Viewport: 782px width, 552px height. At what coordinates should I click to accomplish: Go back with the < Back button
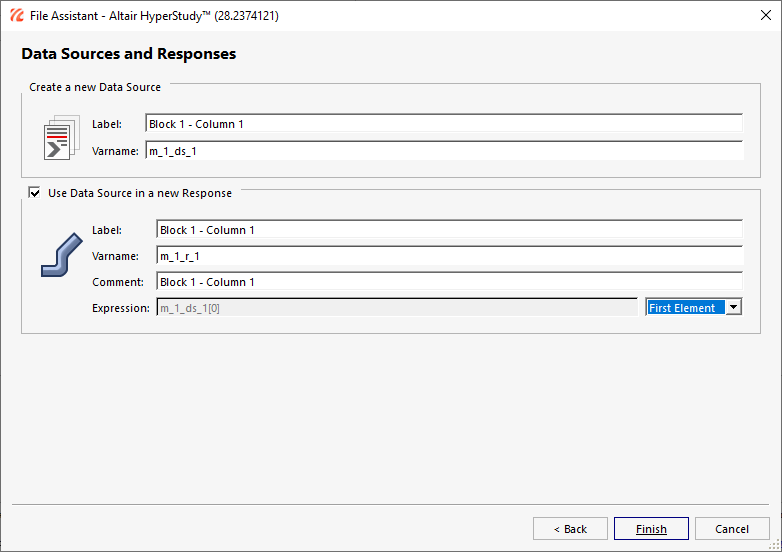coord(570,529)
